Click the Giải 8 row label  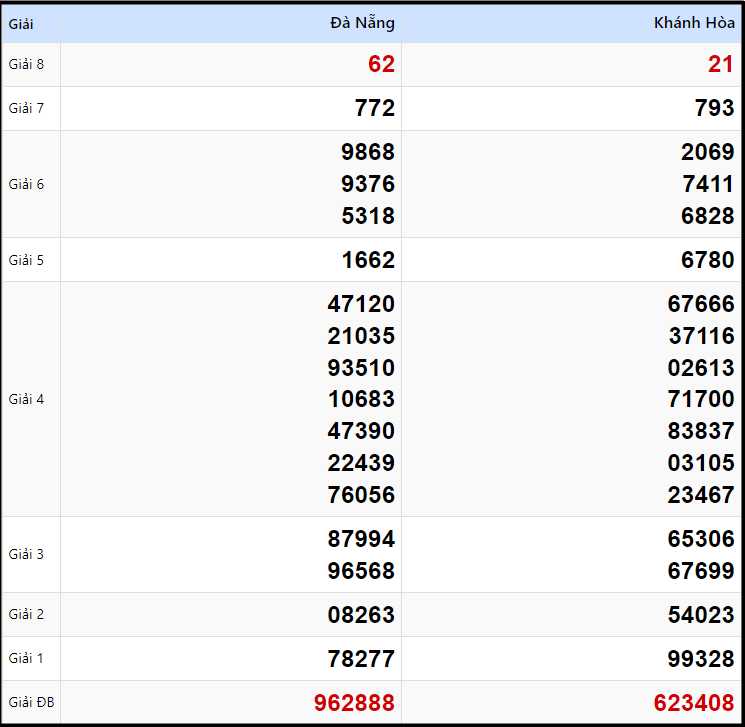click(26, 65)
